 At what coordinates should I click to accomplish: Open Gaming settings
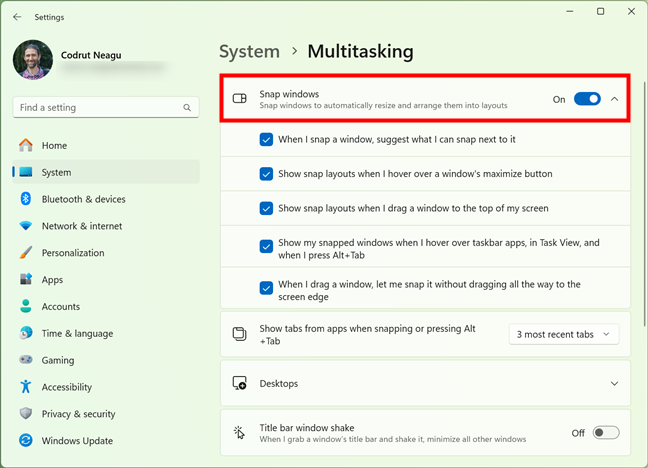tap(106, 360)
